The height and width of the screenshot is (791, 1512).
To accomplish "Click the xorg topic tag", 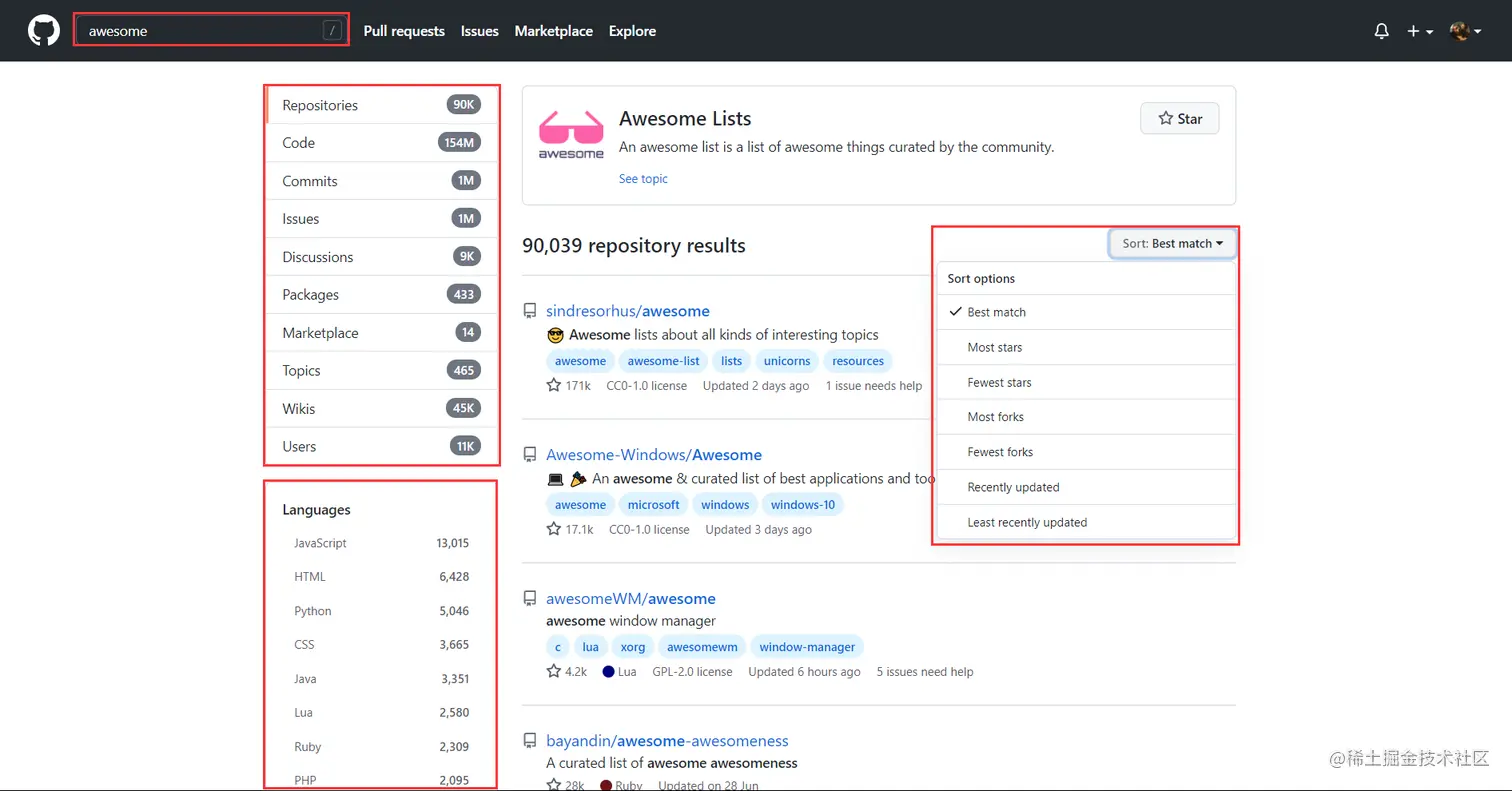I will coord(633,647).
